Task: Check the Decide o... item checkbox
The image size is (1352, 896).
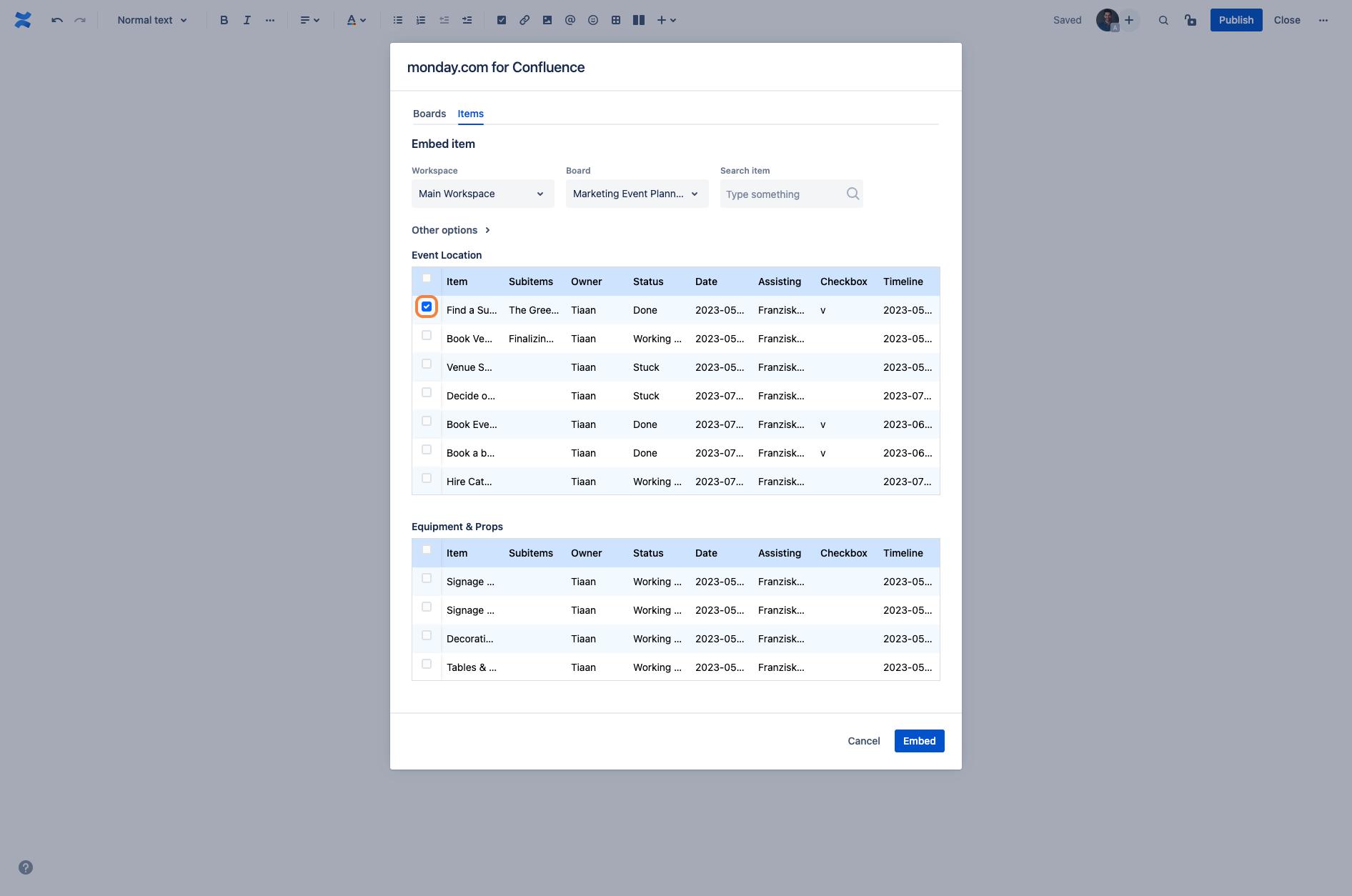Action: coord(427,392)
